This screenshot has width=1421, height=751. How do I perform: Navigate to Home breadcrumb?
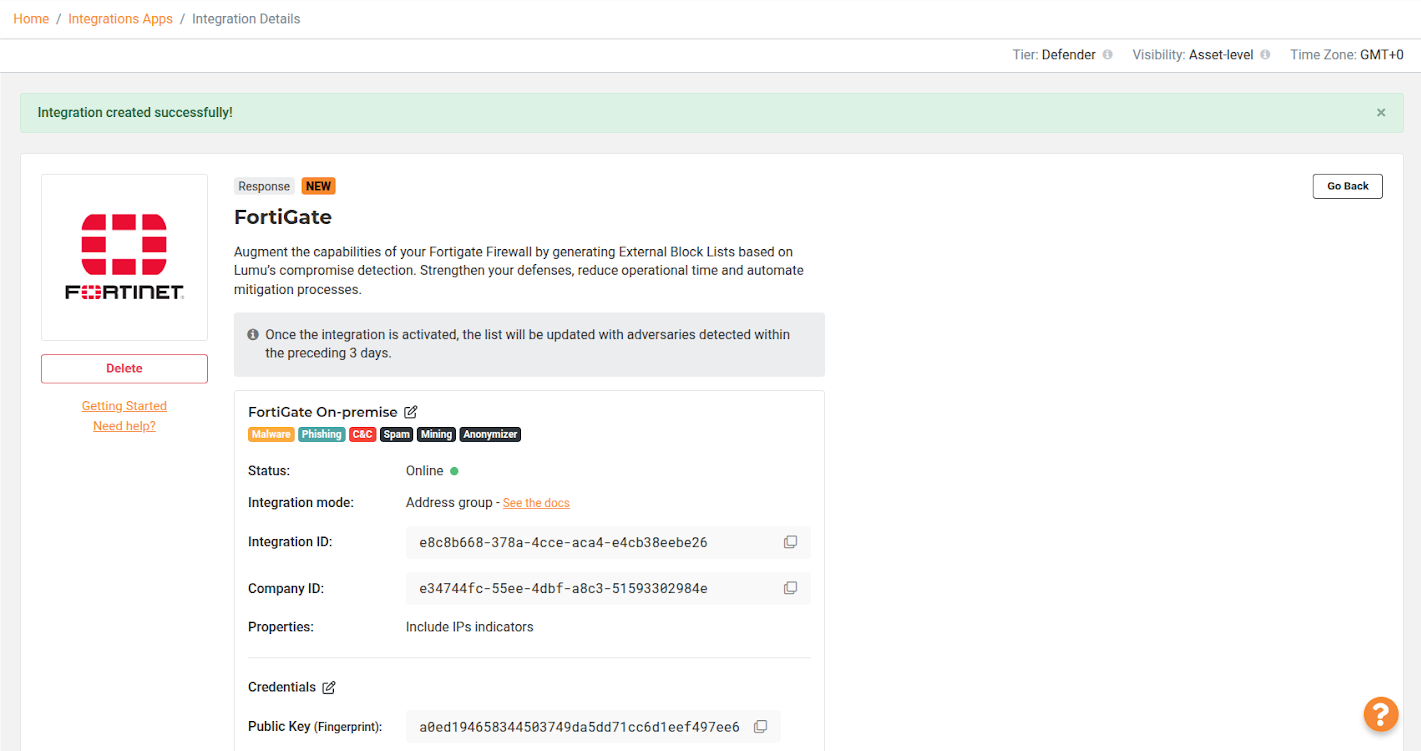(x=31, y=19)
